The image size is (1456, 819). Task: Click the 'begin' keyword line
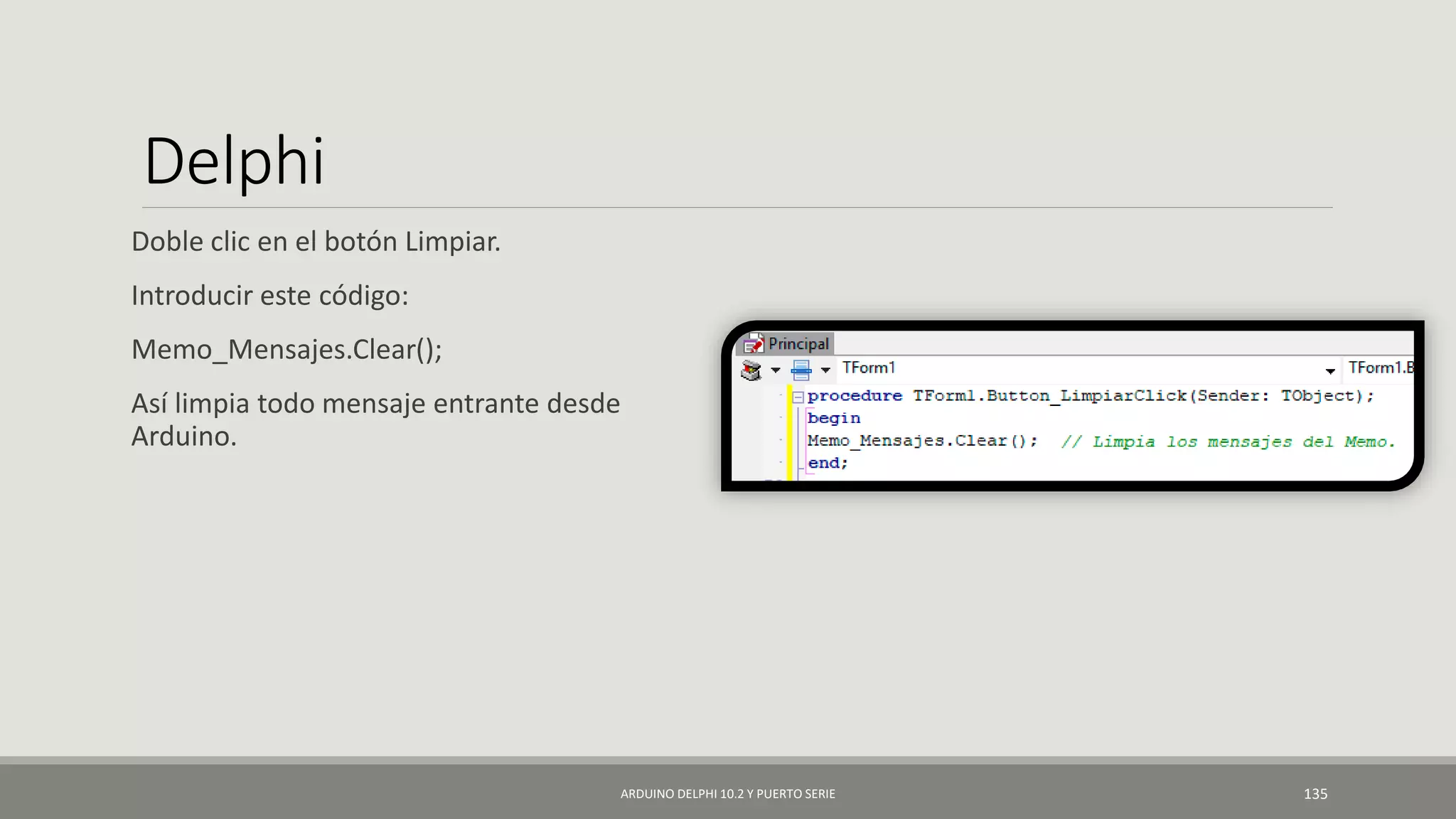(x=834, y=419)
